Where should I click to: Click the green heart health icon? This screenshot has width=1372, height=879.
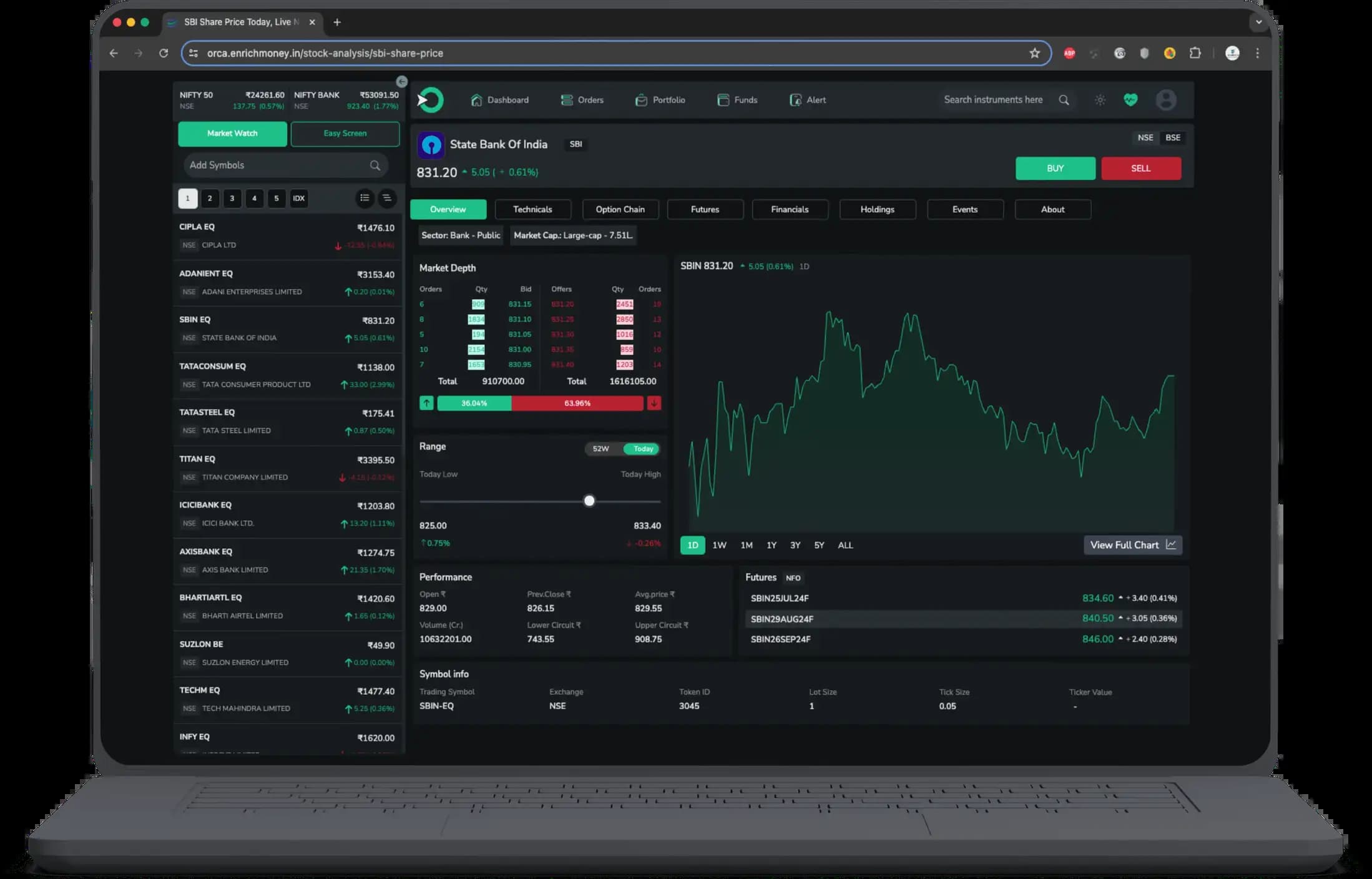[x=1130, y=100]
